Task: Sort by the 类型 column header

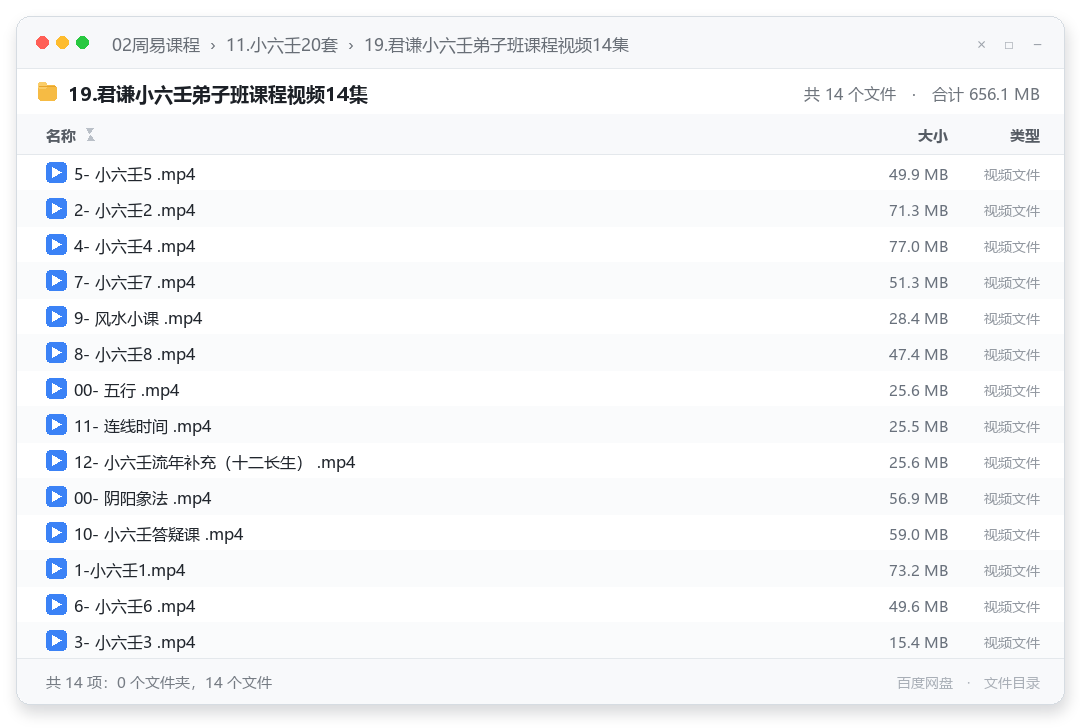Action: [x=1025, y=136]
